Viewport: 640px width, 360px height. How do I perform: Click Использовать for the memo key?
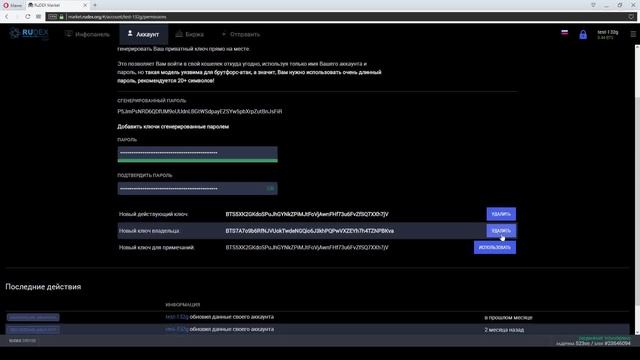(495, 247)
